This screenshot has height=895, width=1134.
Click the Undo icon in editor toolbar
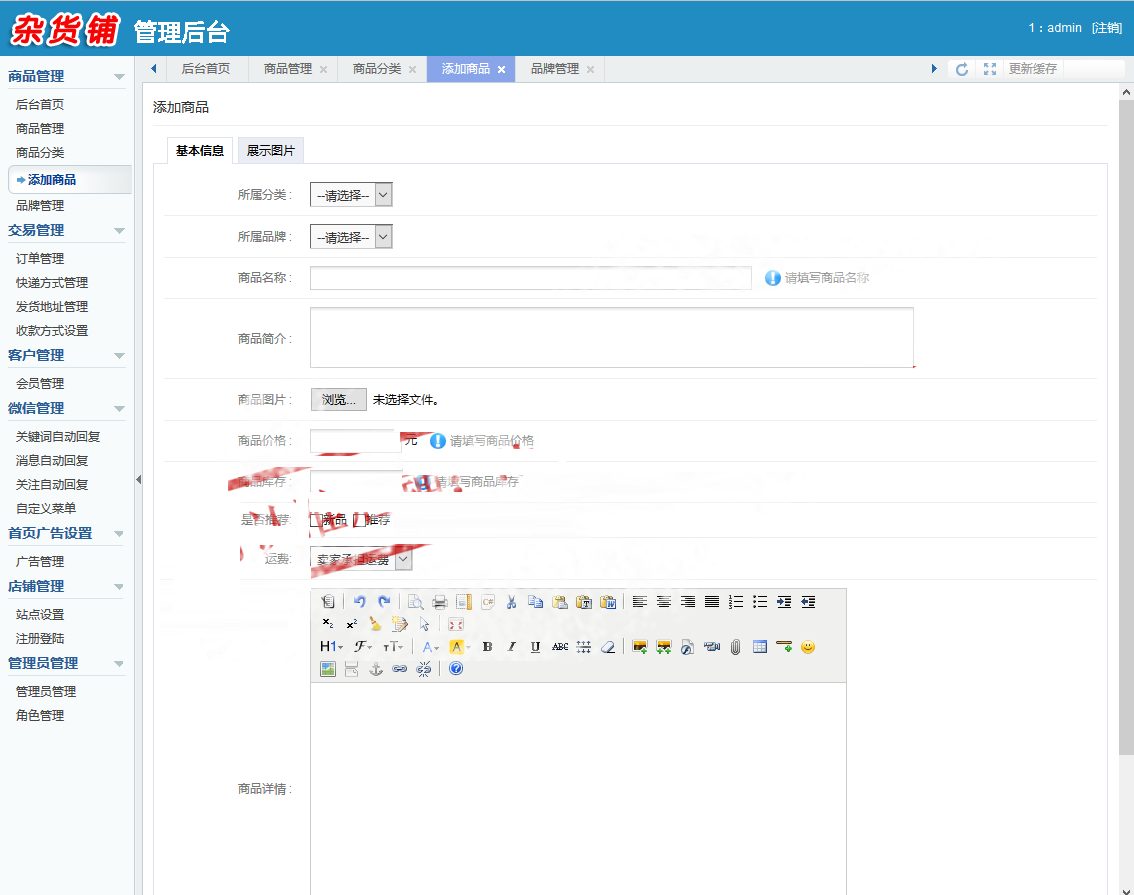(359, 602)
